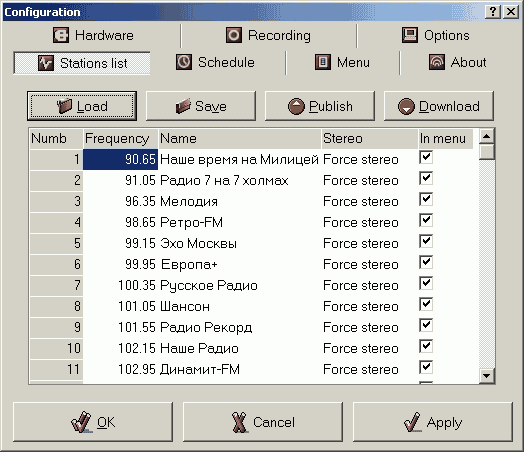Click the Numb column header
The height and width of the screenshot is (452, 524).
(x=56, y=138)
